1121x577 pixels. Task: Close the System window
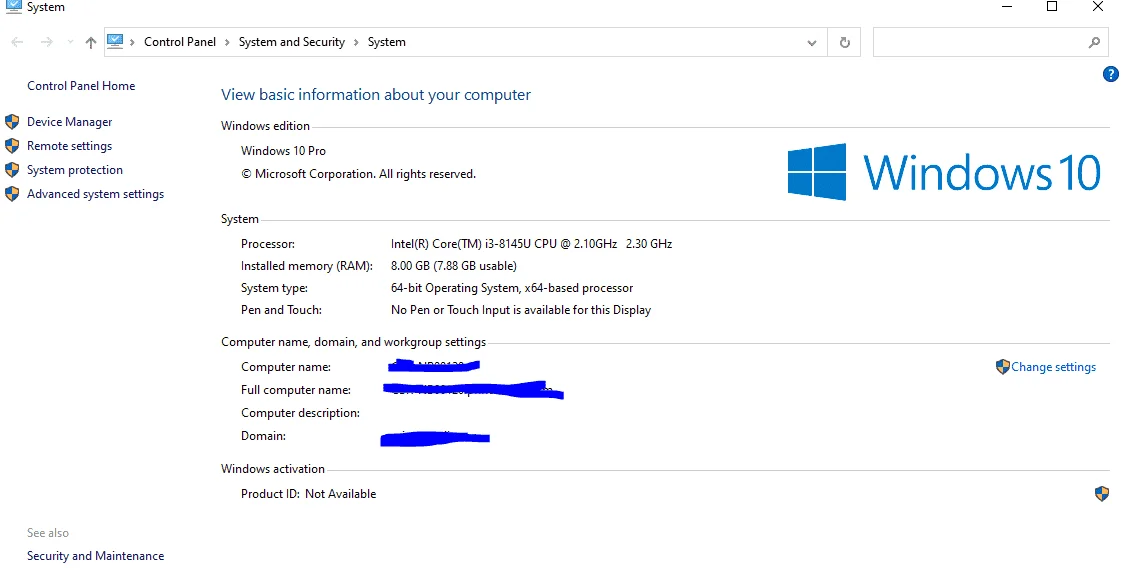pos(1098,6)
